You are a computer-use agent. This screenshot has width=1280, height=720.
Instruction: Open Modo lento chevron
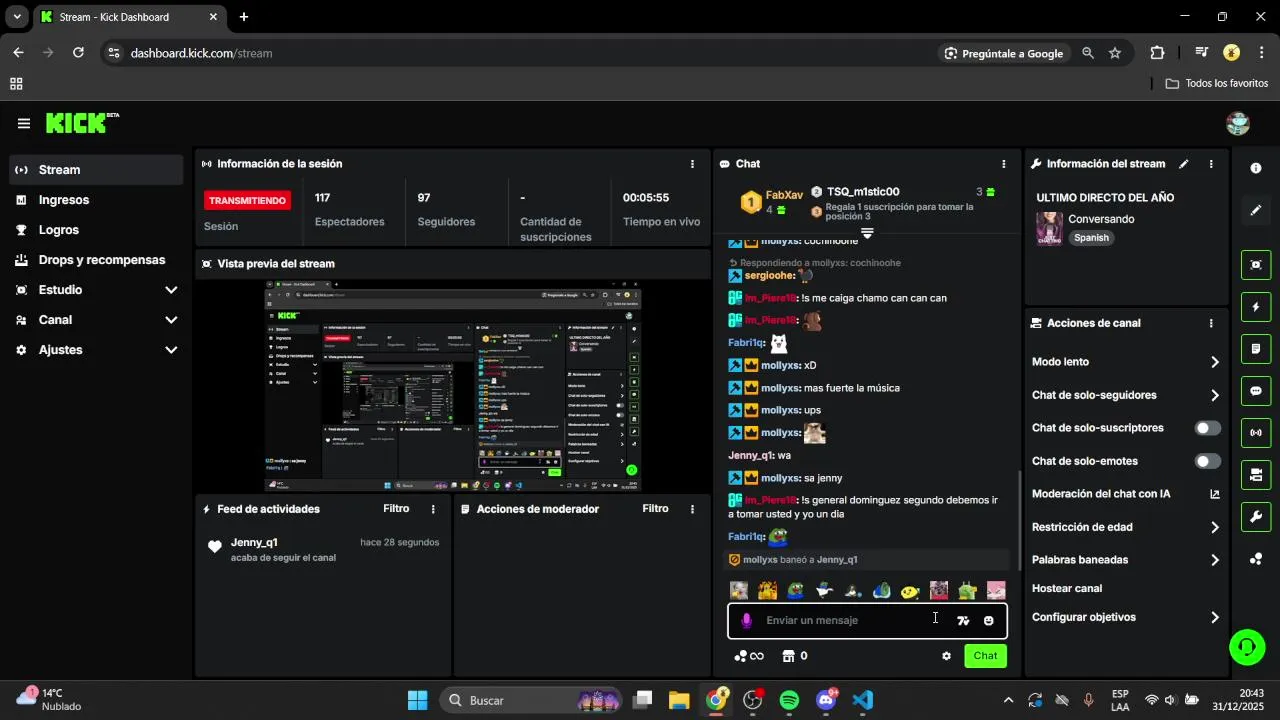coord(1215,362)
